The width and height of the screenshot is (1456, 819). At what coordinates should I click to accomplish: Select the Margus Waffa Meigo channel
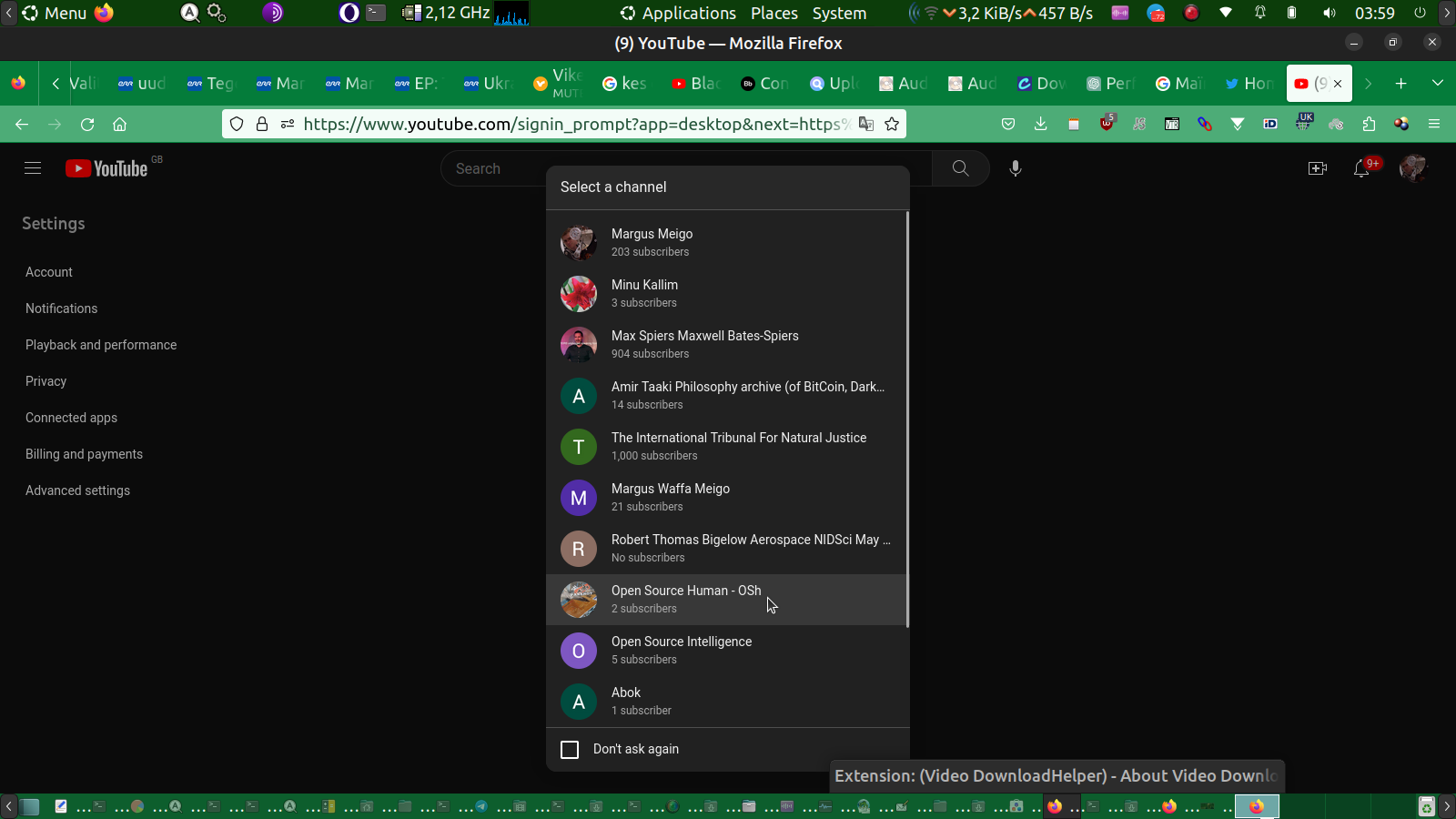click(726, 498)
